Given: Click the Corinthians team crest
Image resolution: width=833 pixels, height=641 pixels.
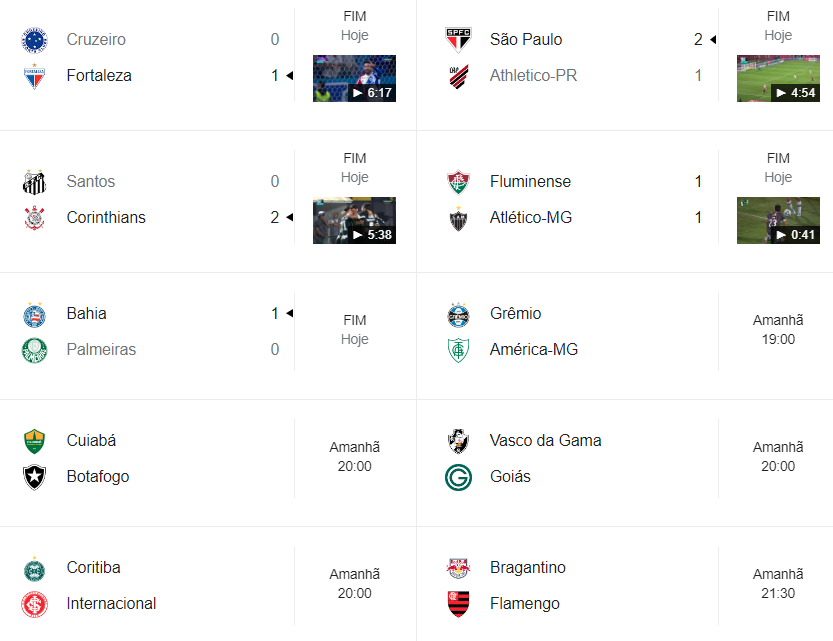Looking at the screenshot, I should [x=34, y=218].
